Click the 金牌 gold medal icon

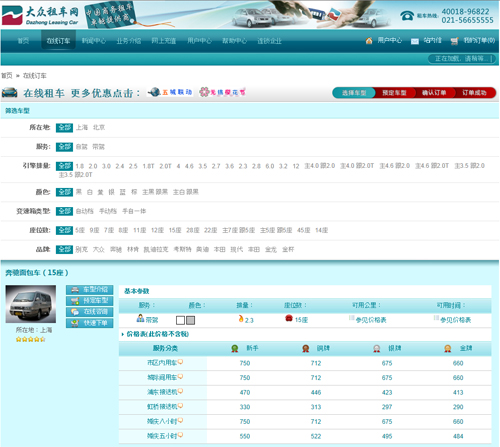tap(447, 348)
